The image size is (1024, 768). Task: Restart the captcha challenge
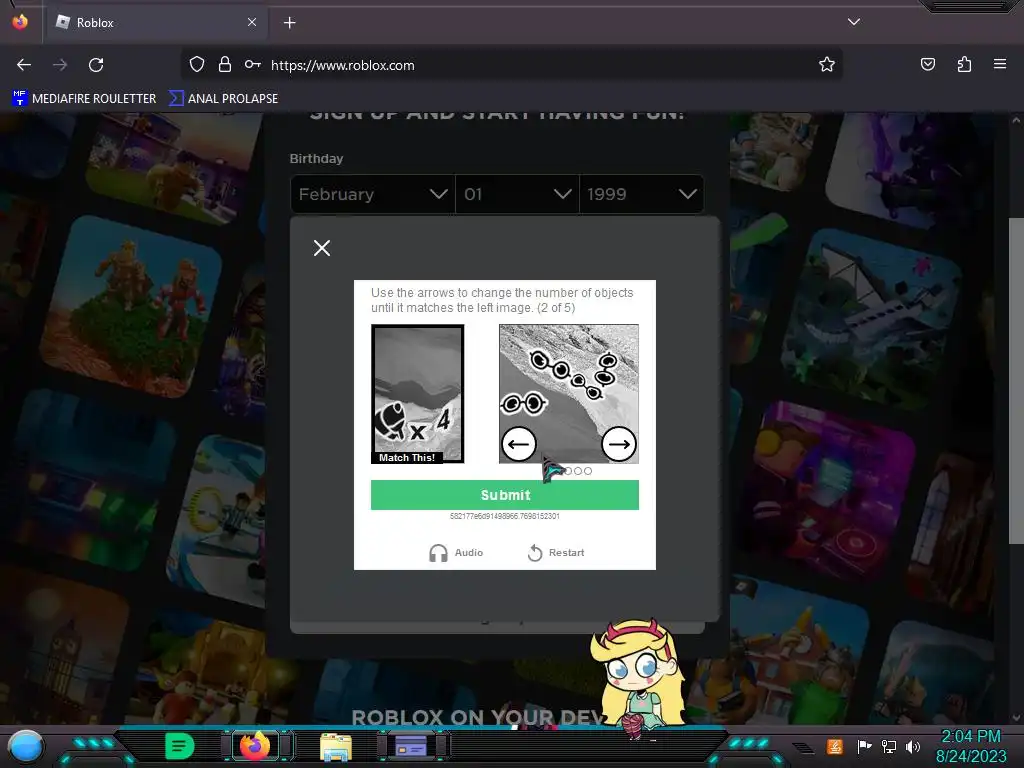(x=556, y=552)
